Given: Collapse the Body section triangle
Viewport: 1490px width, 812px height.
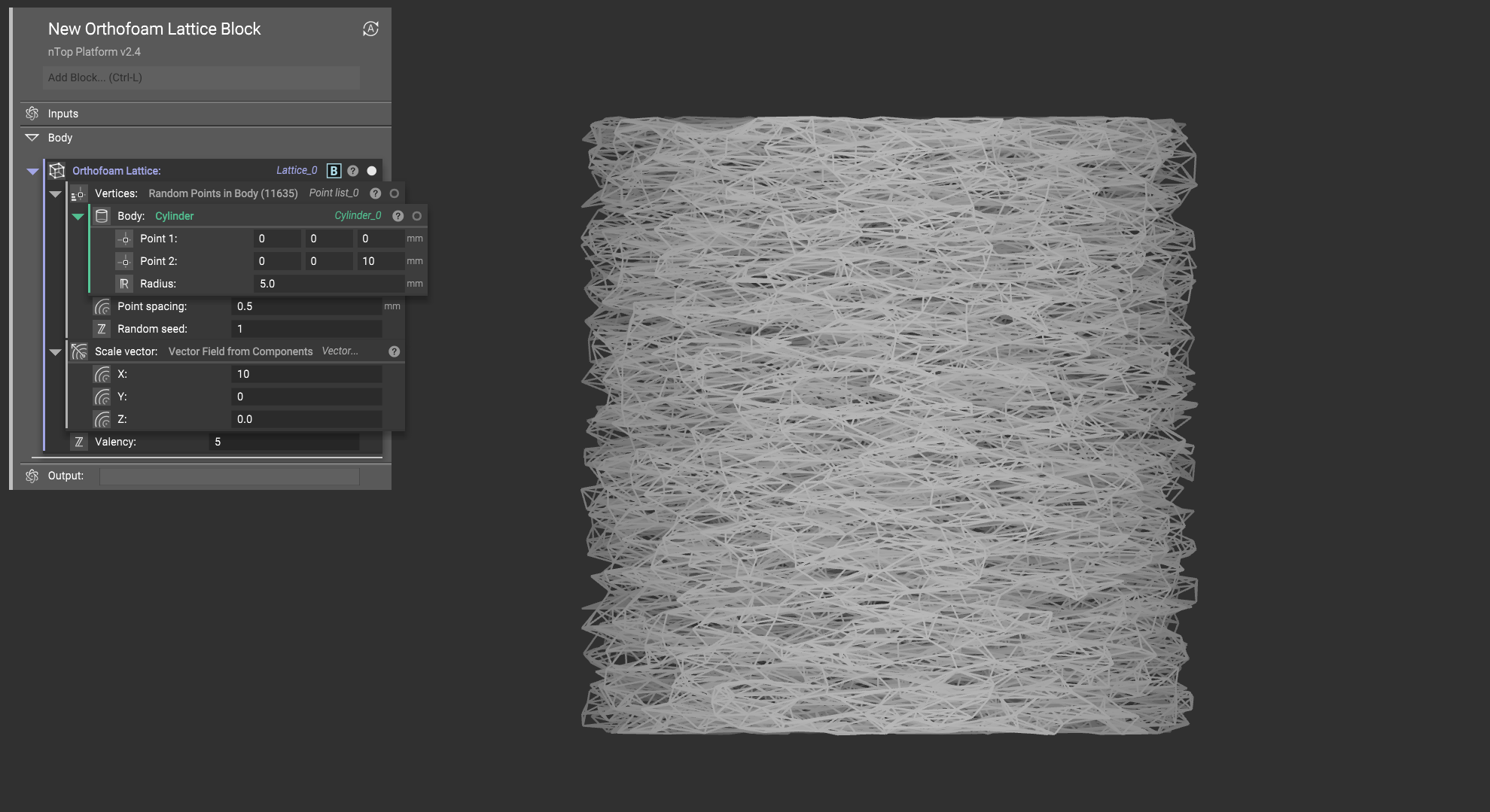Looking at the screenshot, I should [x=32, y=138].
